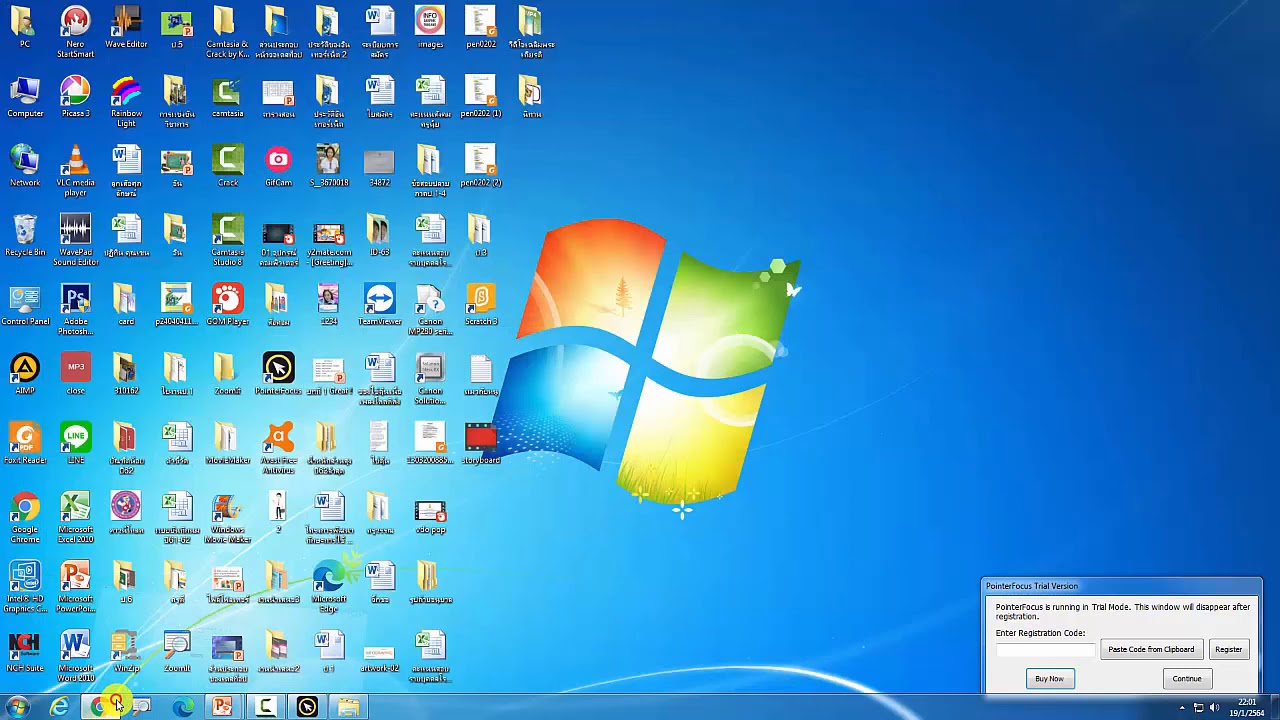This screenshot has height=720, width=1280.
Task: Open the MovieMaker folder icon
Action: point(227,443)
